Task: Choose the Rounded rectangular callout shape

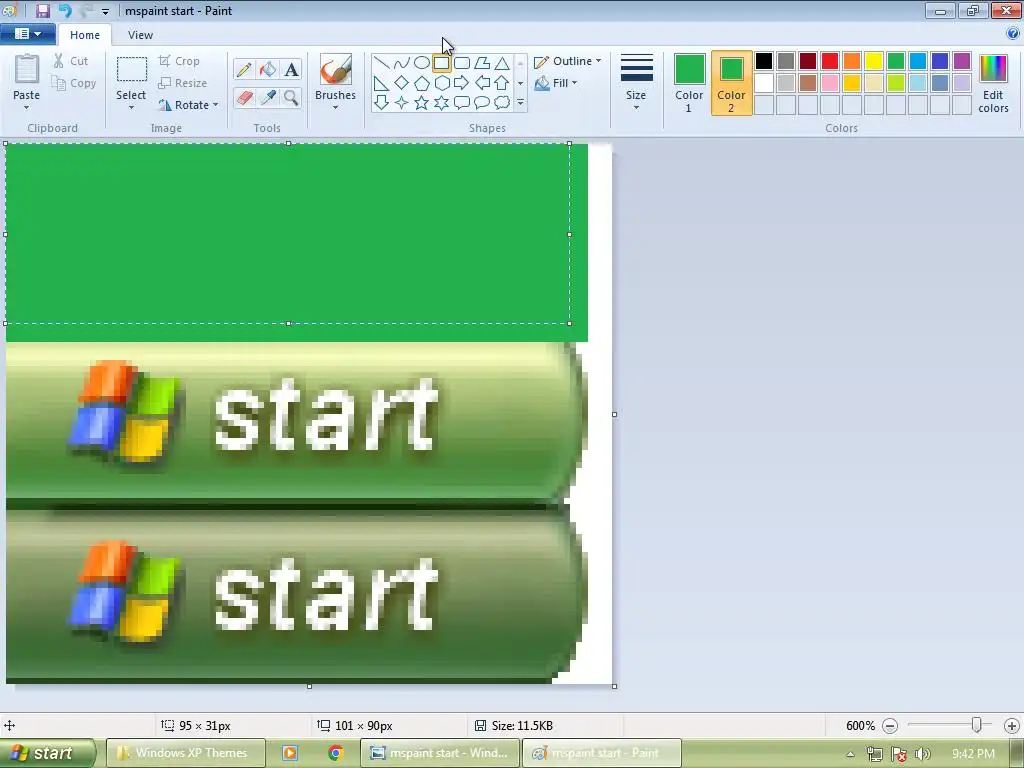Action: 462,103
